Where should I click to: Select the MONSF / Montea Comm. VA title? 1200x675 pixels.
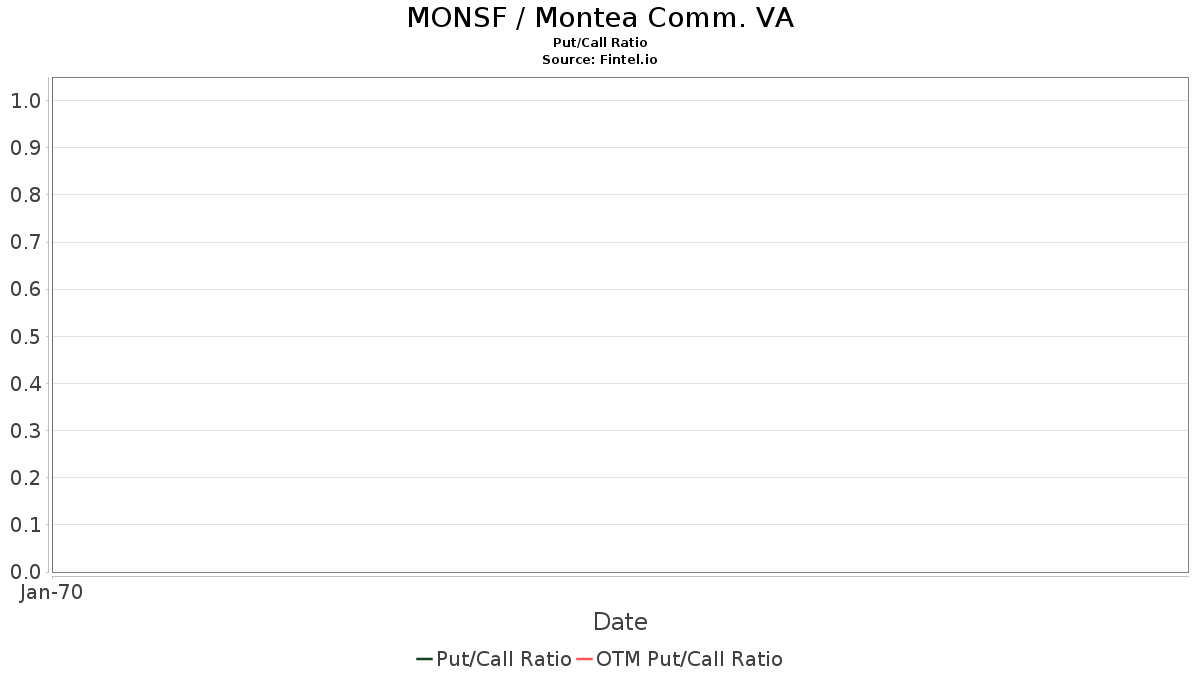coord(600,18)
